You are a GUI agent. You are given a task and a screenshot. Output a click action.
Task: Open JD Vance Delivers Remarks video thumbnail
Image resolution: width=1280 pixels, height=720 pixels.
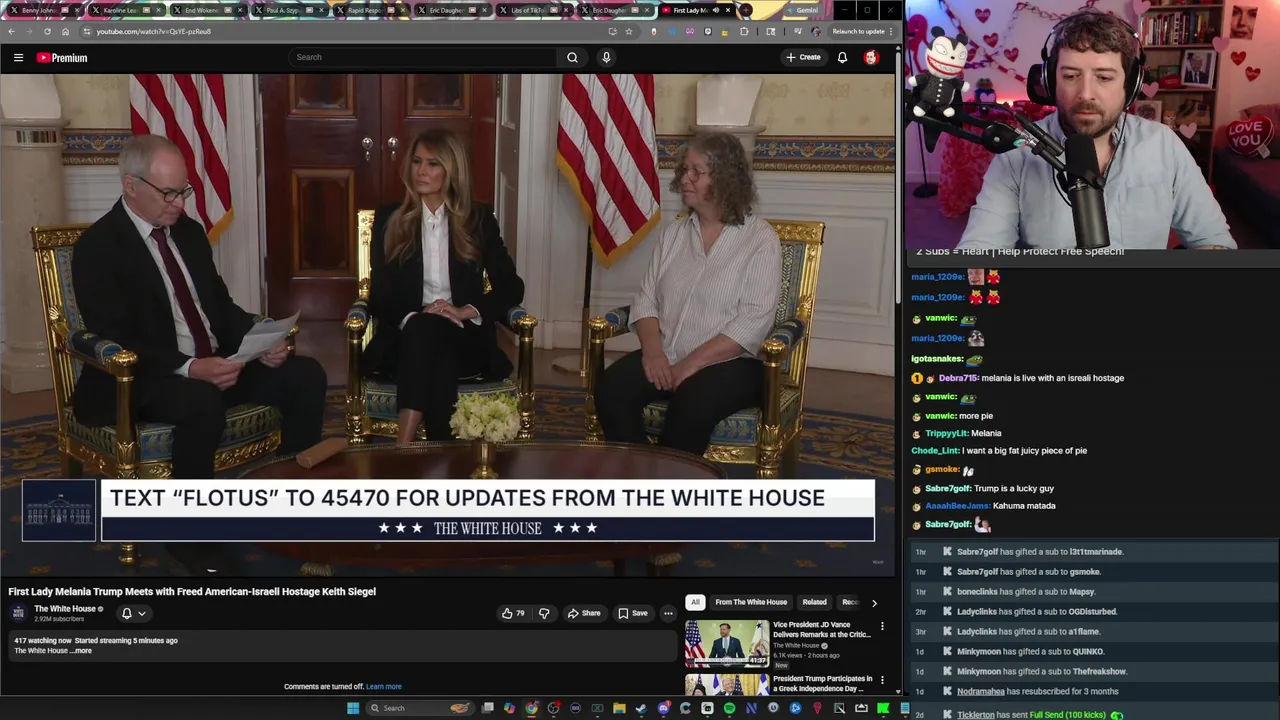pos(727,643)
